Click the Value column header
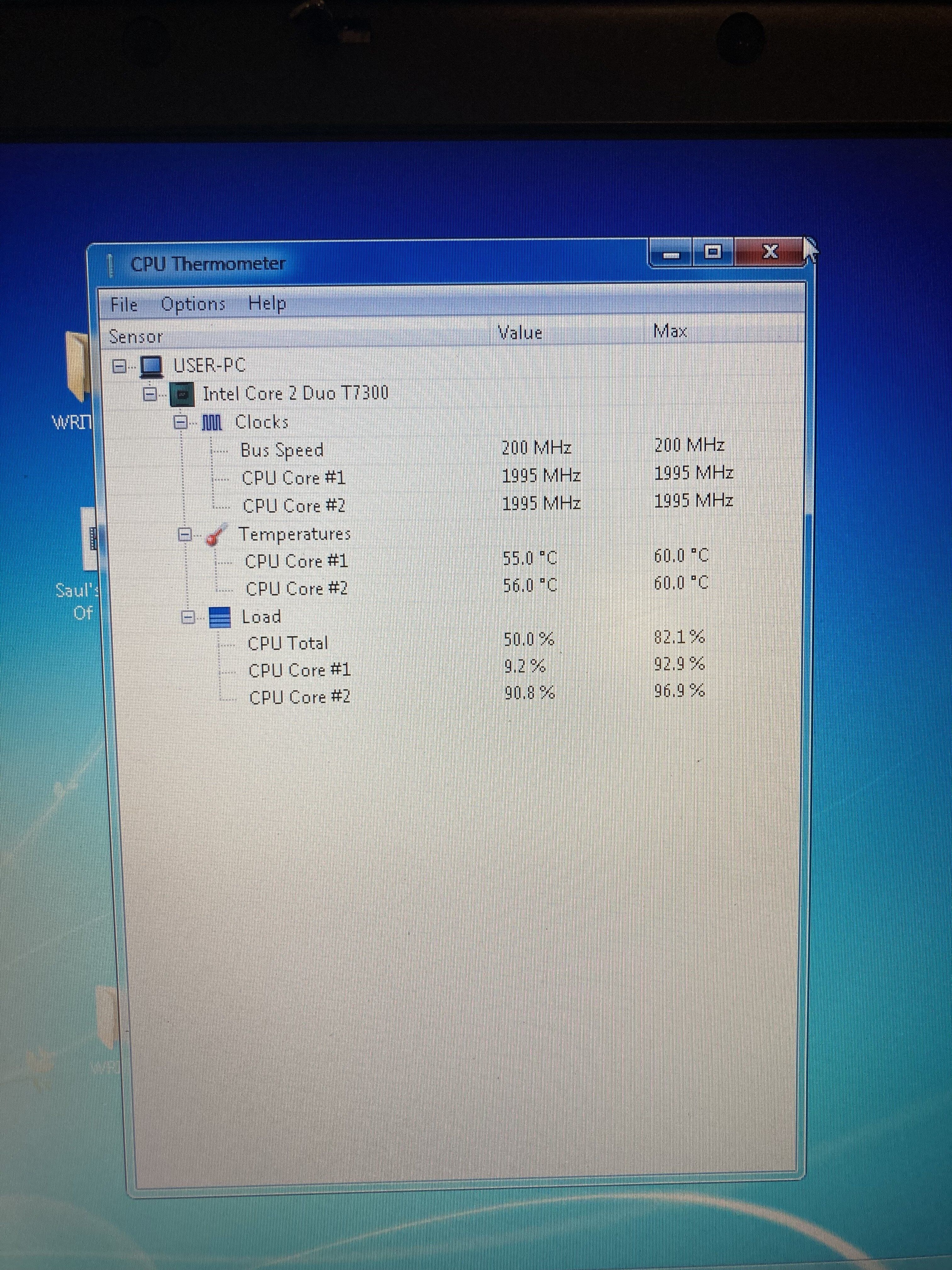The height and width of the screenshot is (1270, 952). [520, 332]
